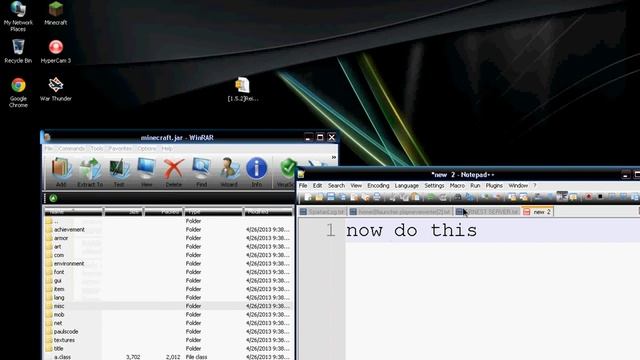Open the Macro menu in Notepad++
Viewport: 640px width, 360px height.
pyautogui.click(x=457, y=185)
